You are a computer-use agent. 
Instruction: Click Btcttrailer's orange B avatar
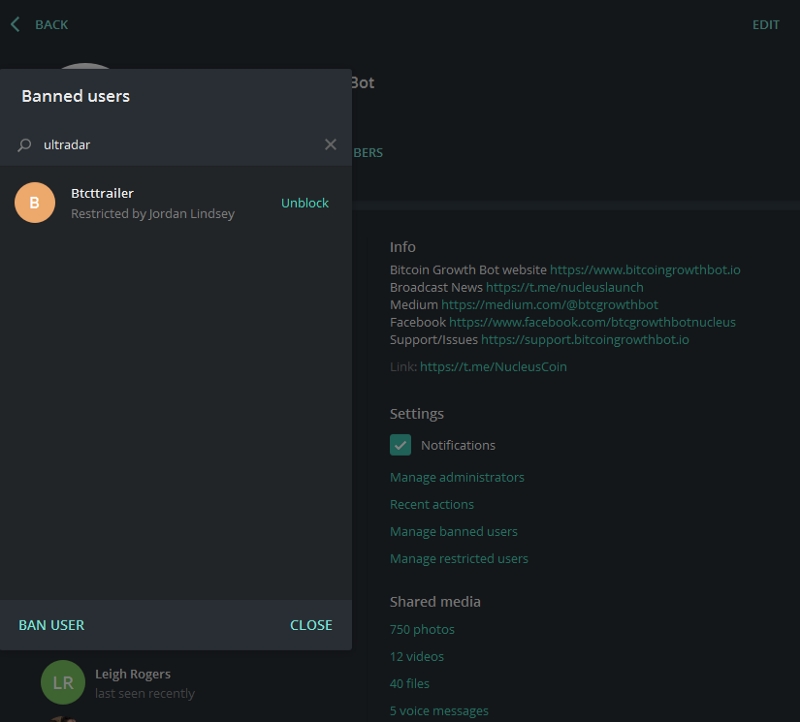[x=35, y=203]
